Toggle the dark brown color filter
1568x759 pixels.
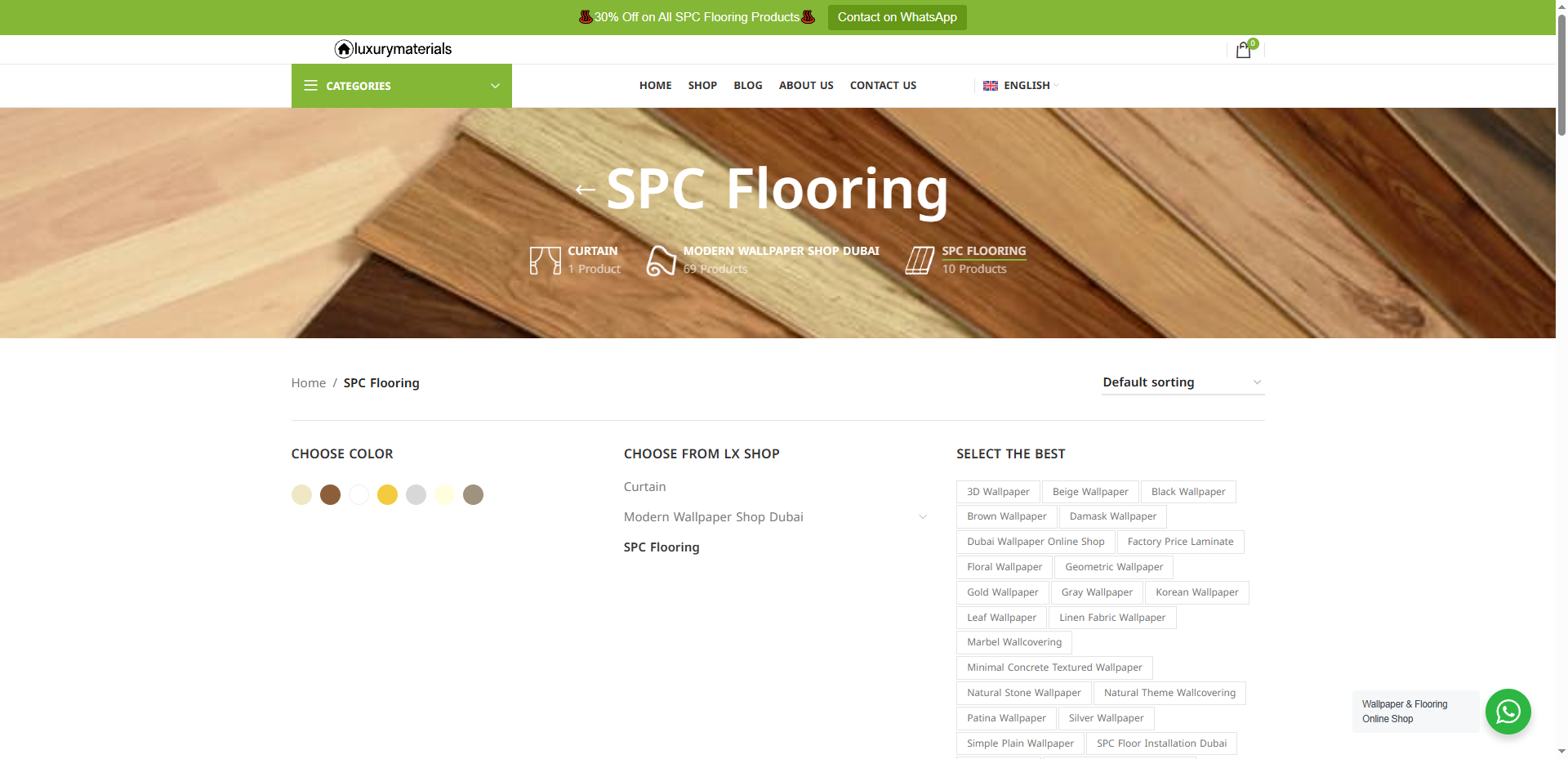(330, 494)
